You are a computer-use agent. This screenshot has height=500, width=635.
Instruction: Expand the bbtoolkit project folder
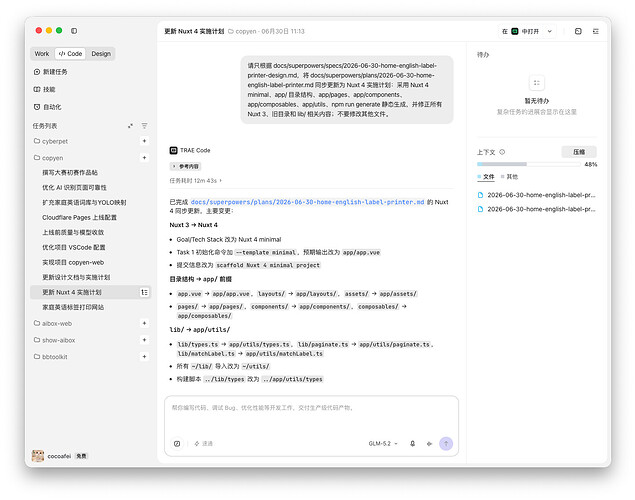tap(50, 356)
